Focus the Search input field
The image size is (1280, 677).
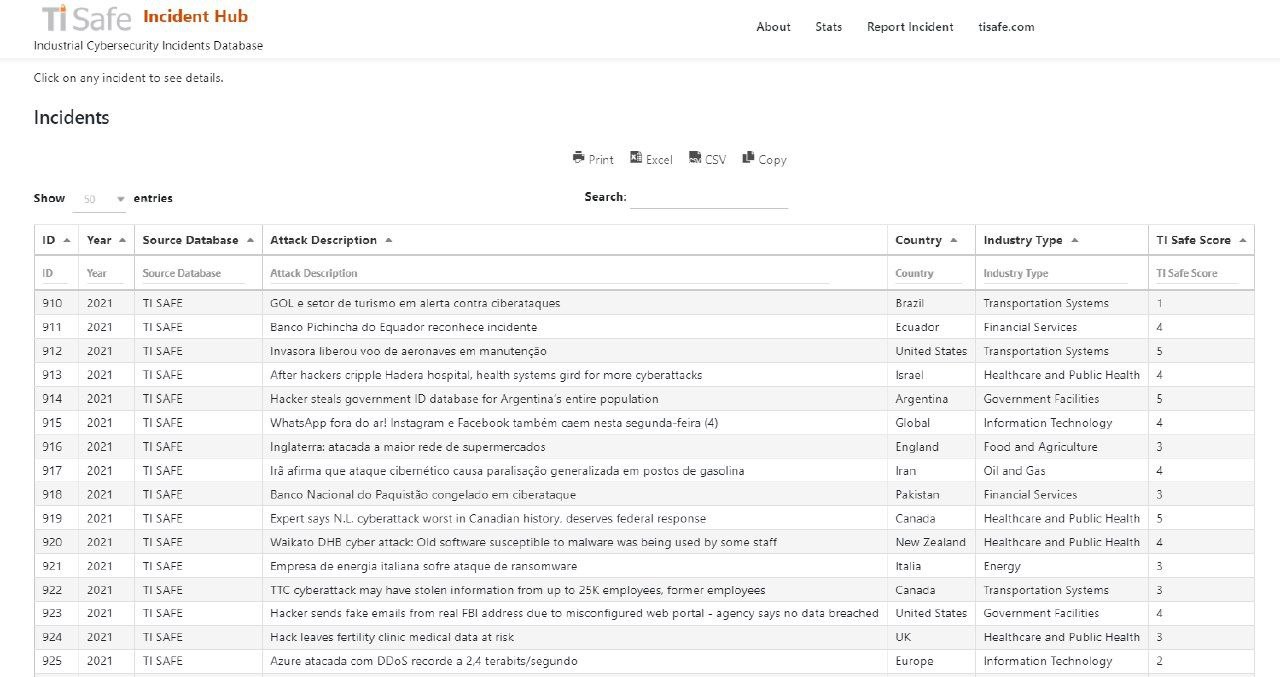(x=709, y=197)
